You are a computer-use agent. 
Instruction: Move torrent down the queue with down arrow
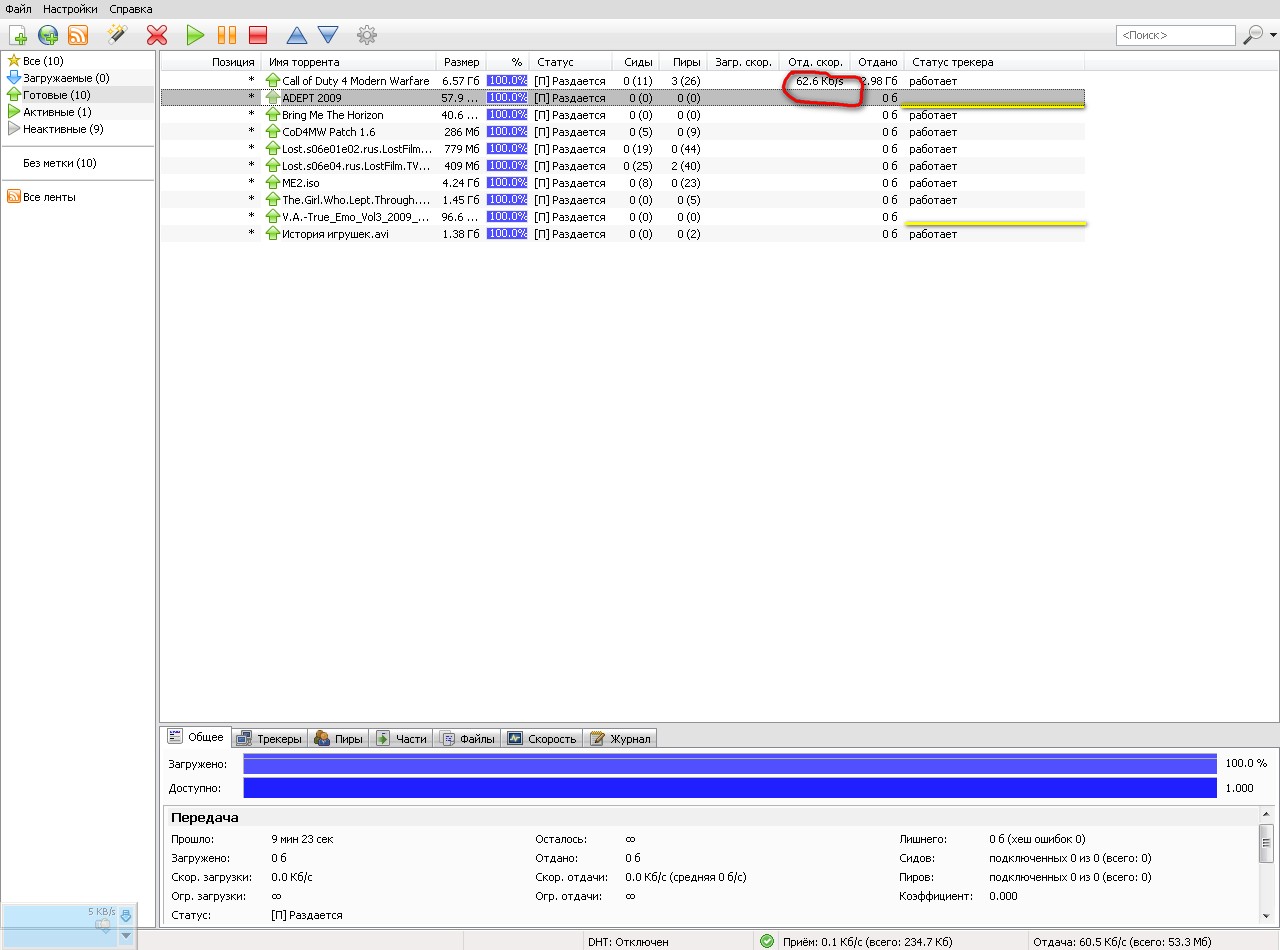coord(328,36)
